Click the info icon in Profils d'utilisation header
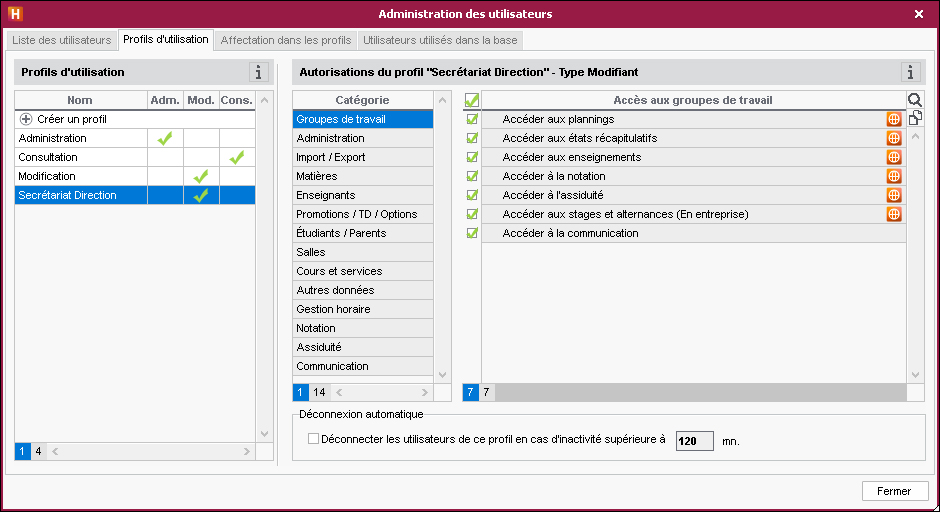The width and height of the screenshot is (940, 512). 258,72
